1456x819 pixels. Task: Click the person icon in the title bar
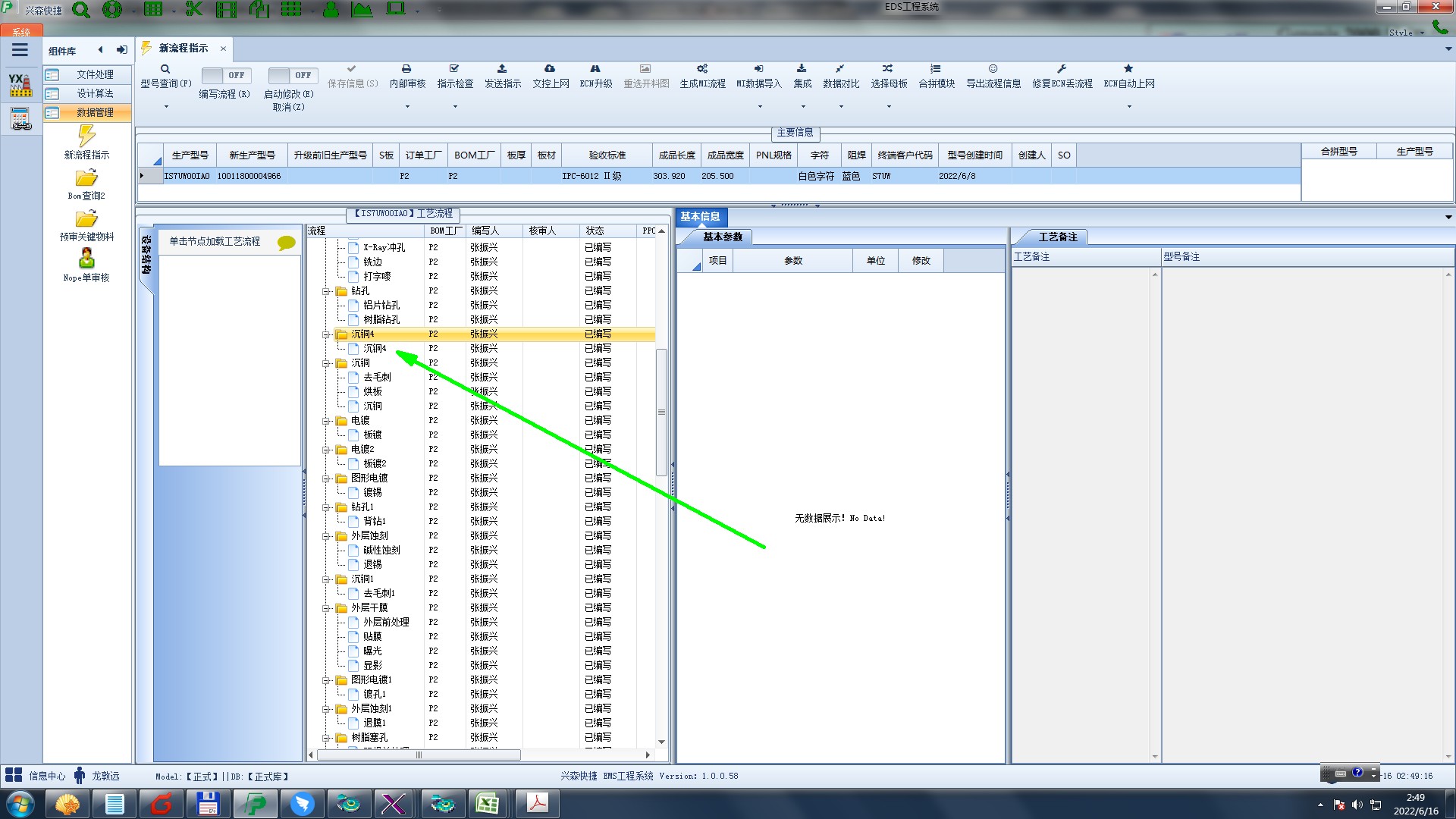[331, 10]
